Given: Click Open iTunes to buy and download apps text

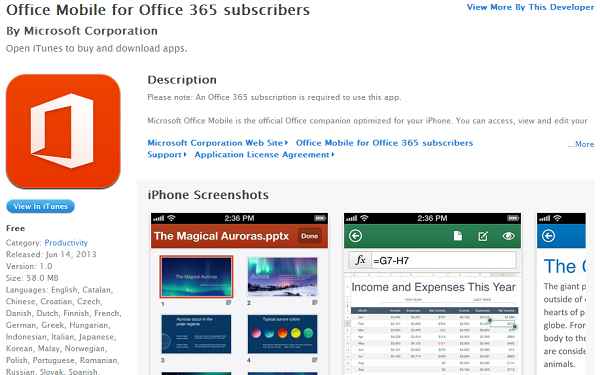Looking at the screenshot, I should coord(96,49).
